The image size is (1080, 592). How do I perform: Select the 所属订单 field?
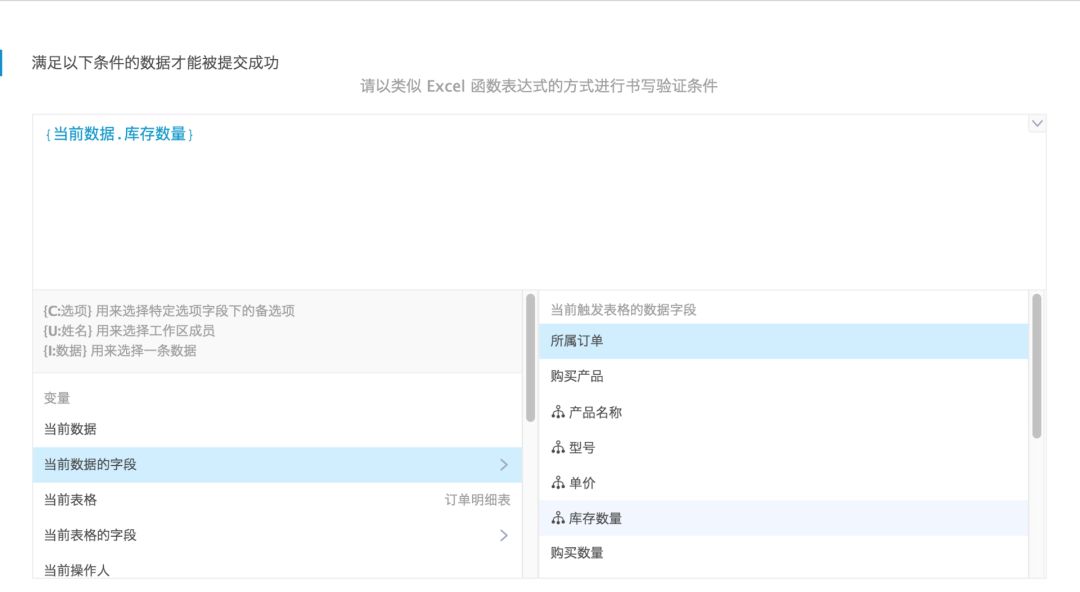click(577, 341)
